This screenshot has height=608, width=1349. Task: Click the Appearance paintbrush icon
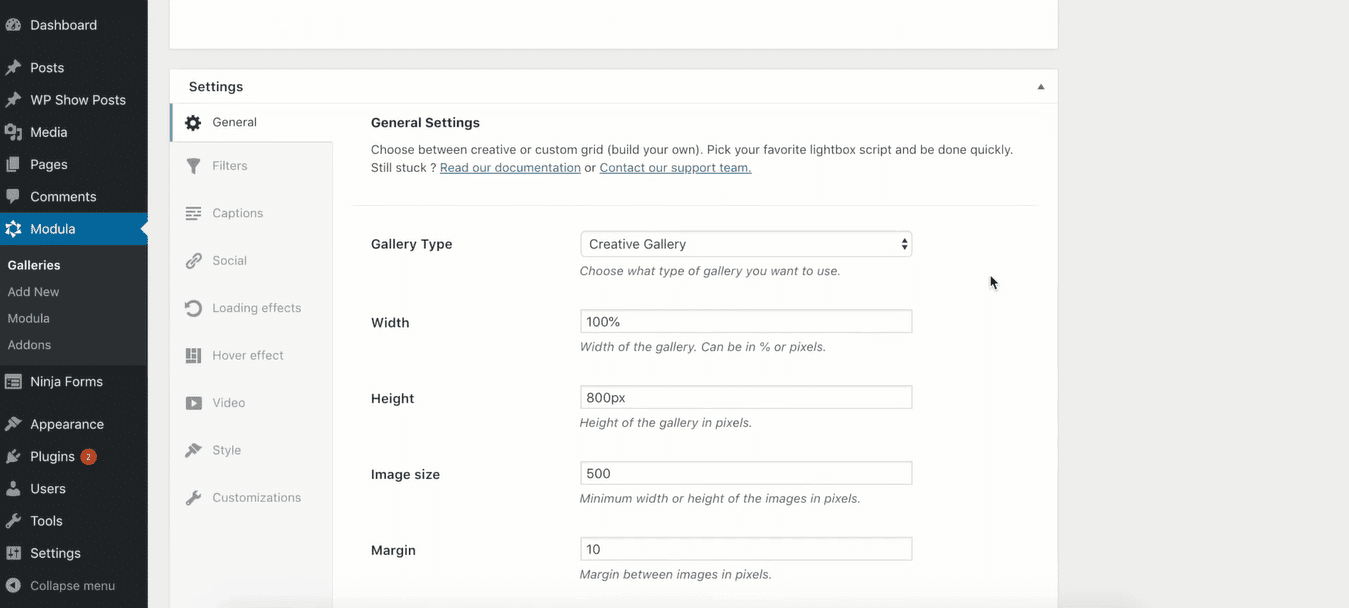13,424
